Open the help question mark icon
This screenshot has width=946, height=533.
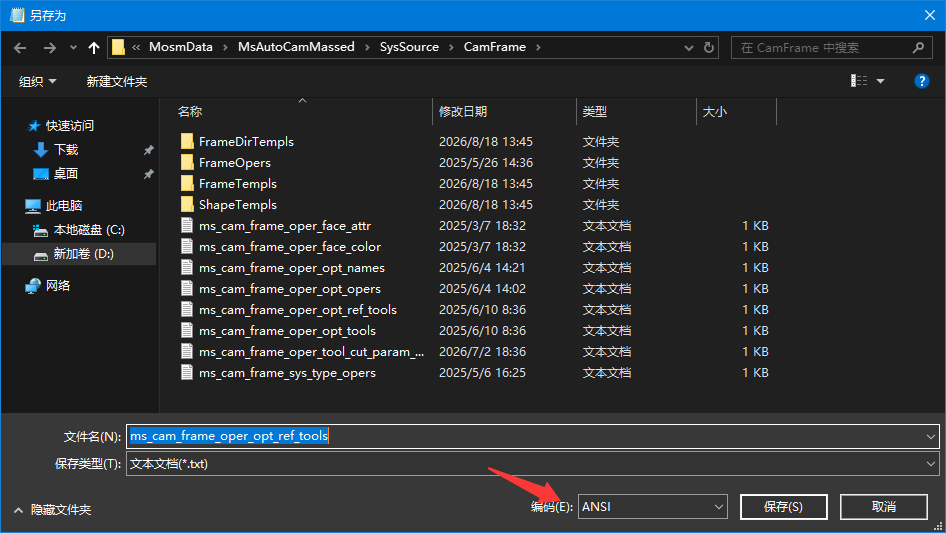pyautogui.click(x=921, y=81)
